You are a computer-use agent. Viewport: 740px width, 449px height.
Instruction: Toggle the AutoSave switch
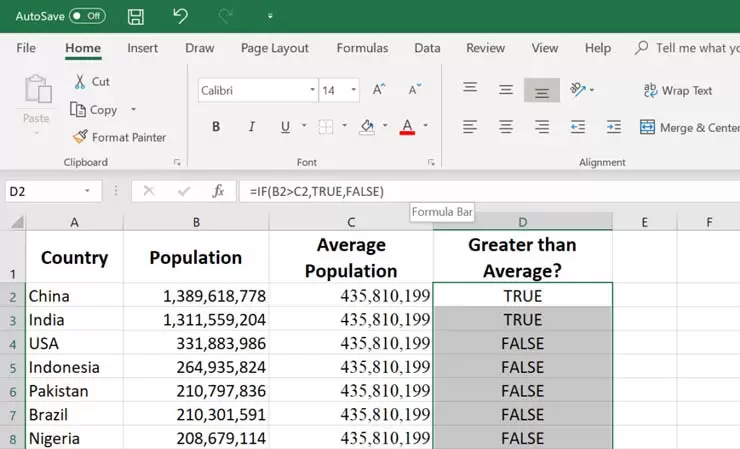(87, 16)
